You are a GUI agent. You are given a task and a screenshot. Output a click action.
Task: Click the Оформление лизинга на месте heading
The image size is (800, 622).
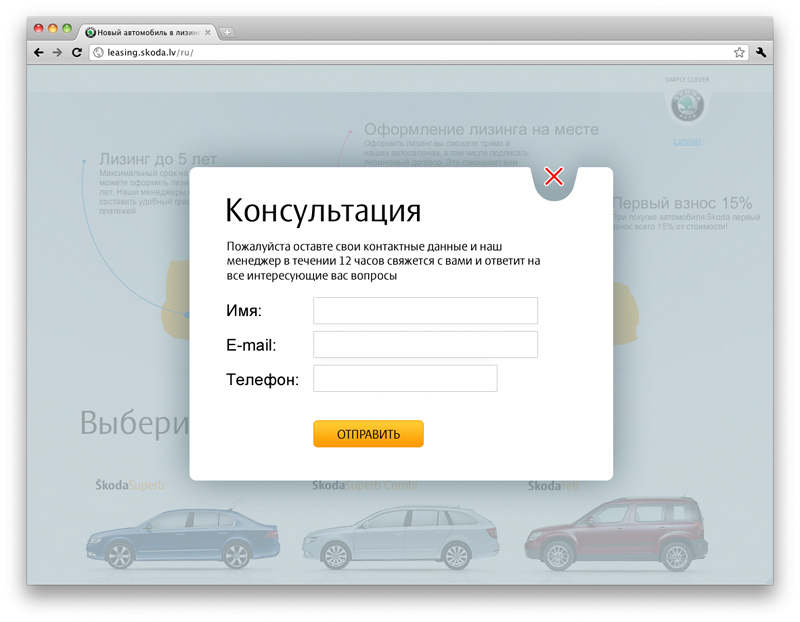(481, 129)
